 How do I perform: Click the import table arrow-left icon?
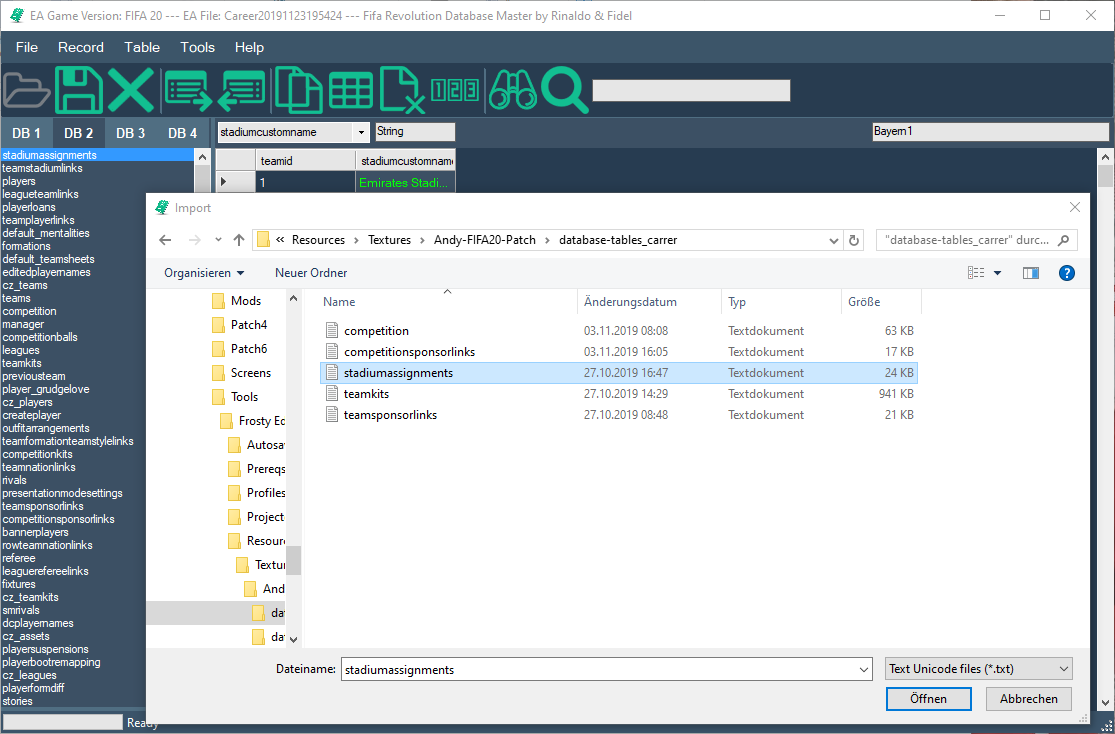pyautogui.click(x=242, y=92)
